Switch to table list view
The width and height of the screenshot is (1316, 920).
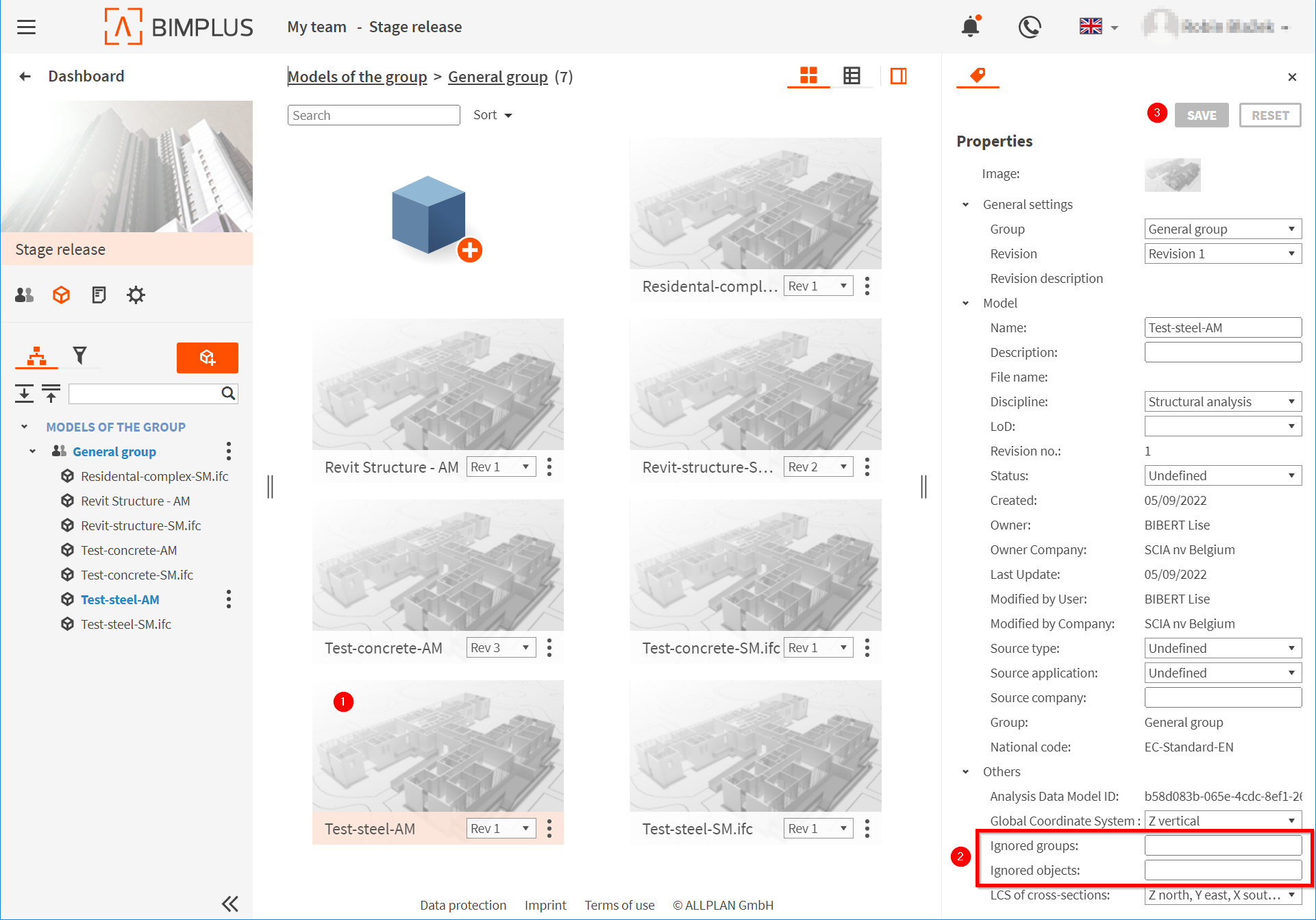click(852, 76)
